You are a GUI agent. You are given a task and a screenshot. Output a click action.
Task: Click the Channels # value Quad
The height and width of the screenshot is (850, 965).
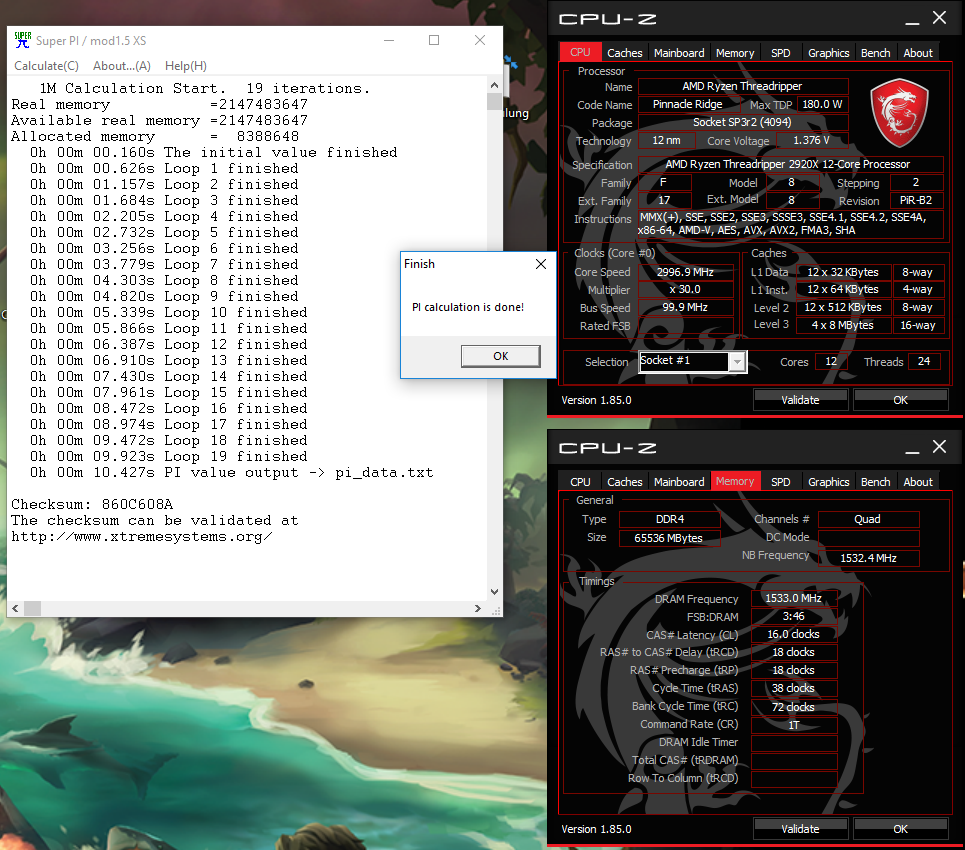point(868,519)
